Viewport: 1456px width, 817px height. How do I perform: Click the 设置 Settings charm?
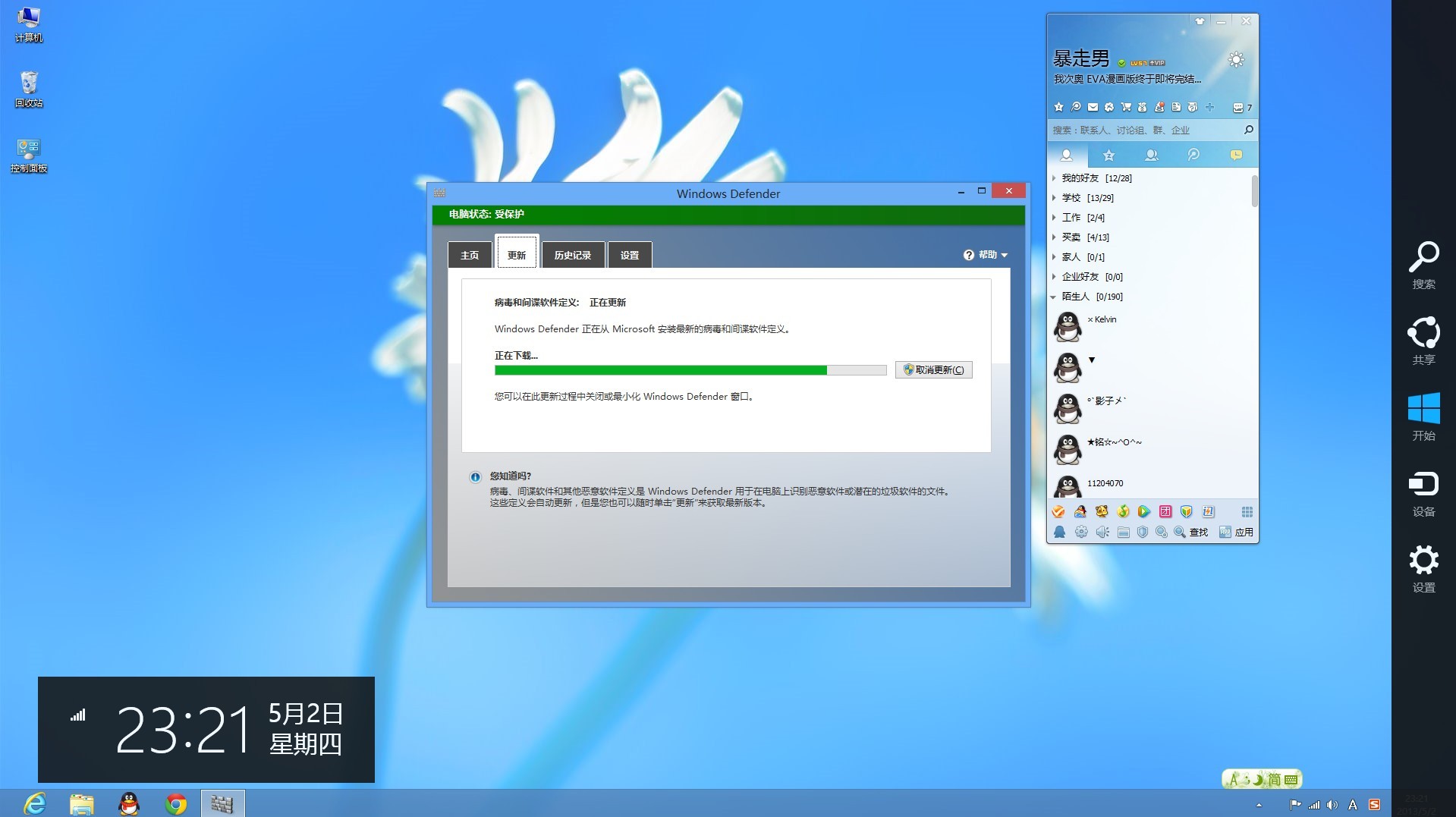1423,569
